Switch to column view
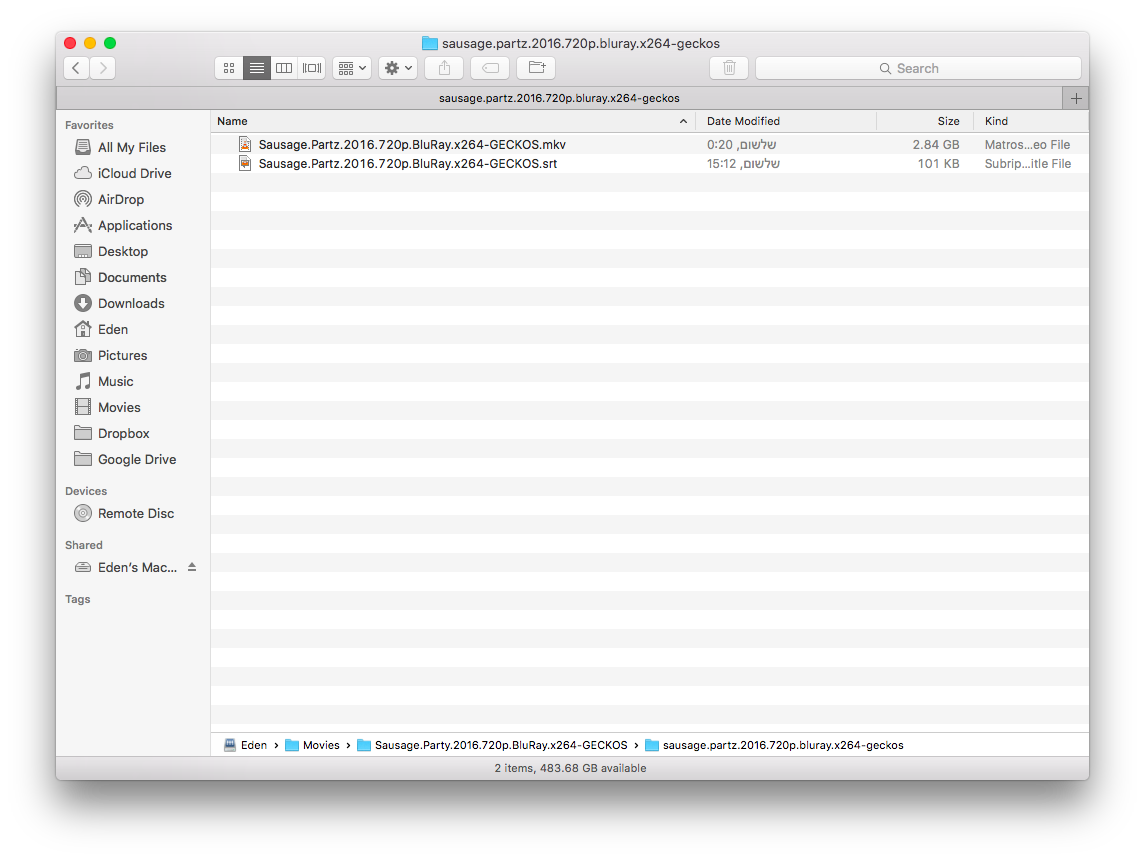Screen dimensions: 1145x860 pyautogui.click(x=284, y=68)
